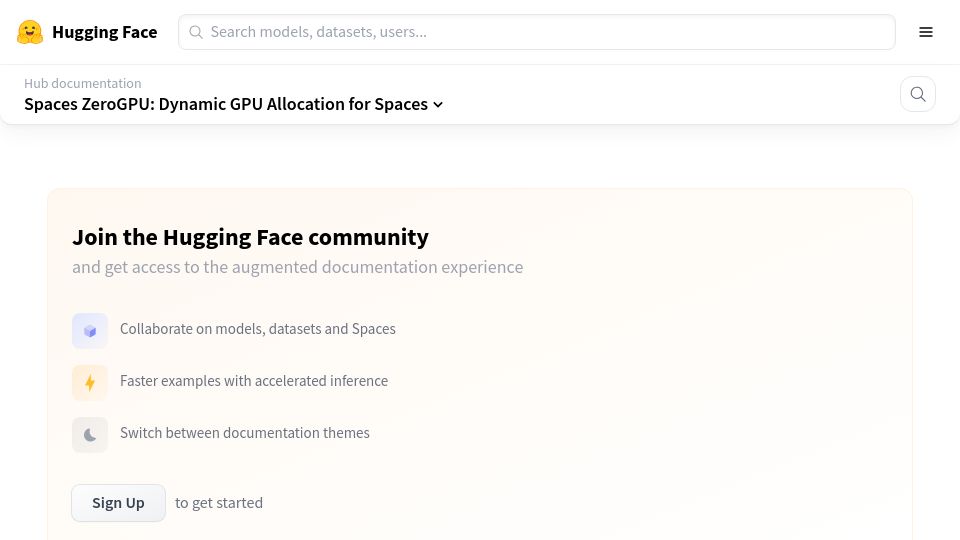Click 'Join the Hugging Face community' heading
The height and width of the screenshot is (540, 960).
point(250,237)
